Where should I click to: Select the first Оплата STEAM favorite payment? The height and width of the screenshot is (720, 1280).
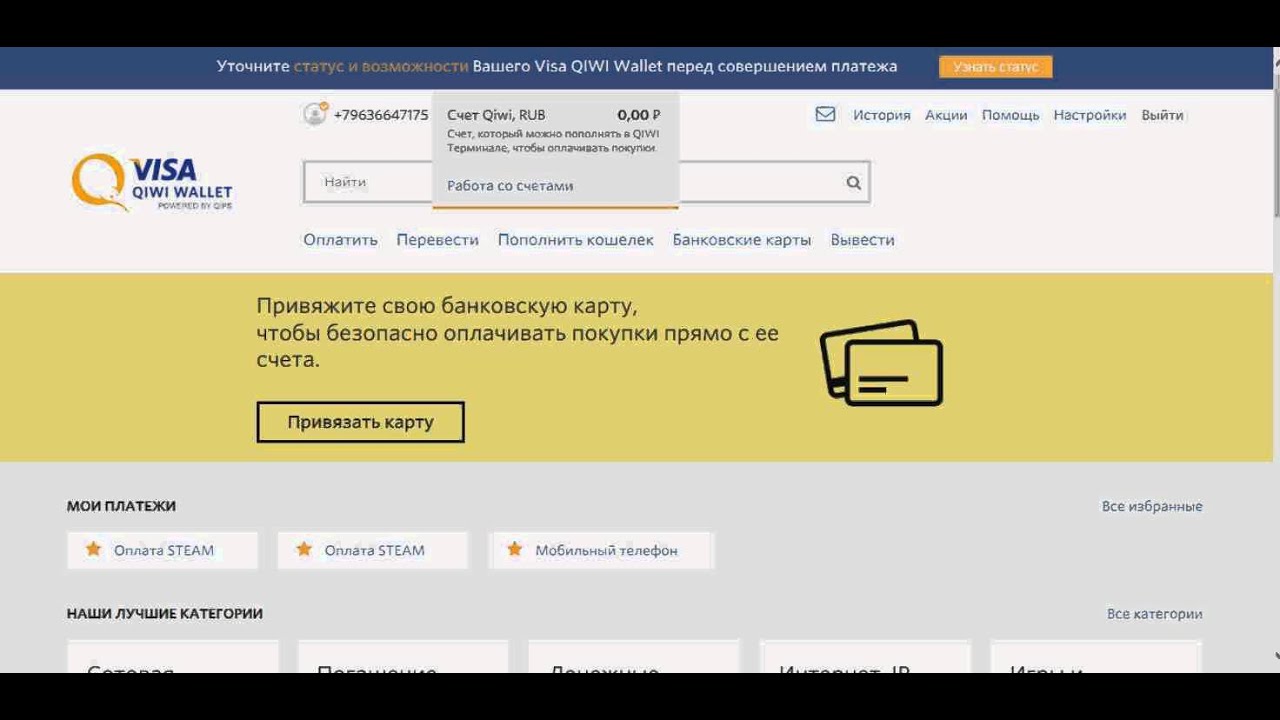(162, 550)
